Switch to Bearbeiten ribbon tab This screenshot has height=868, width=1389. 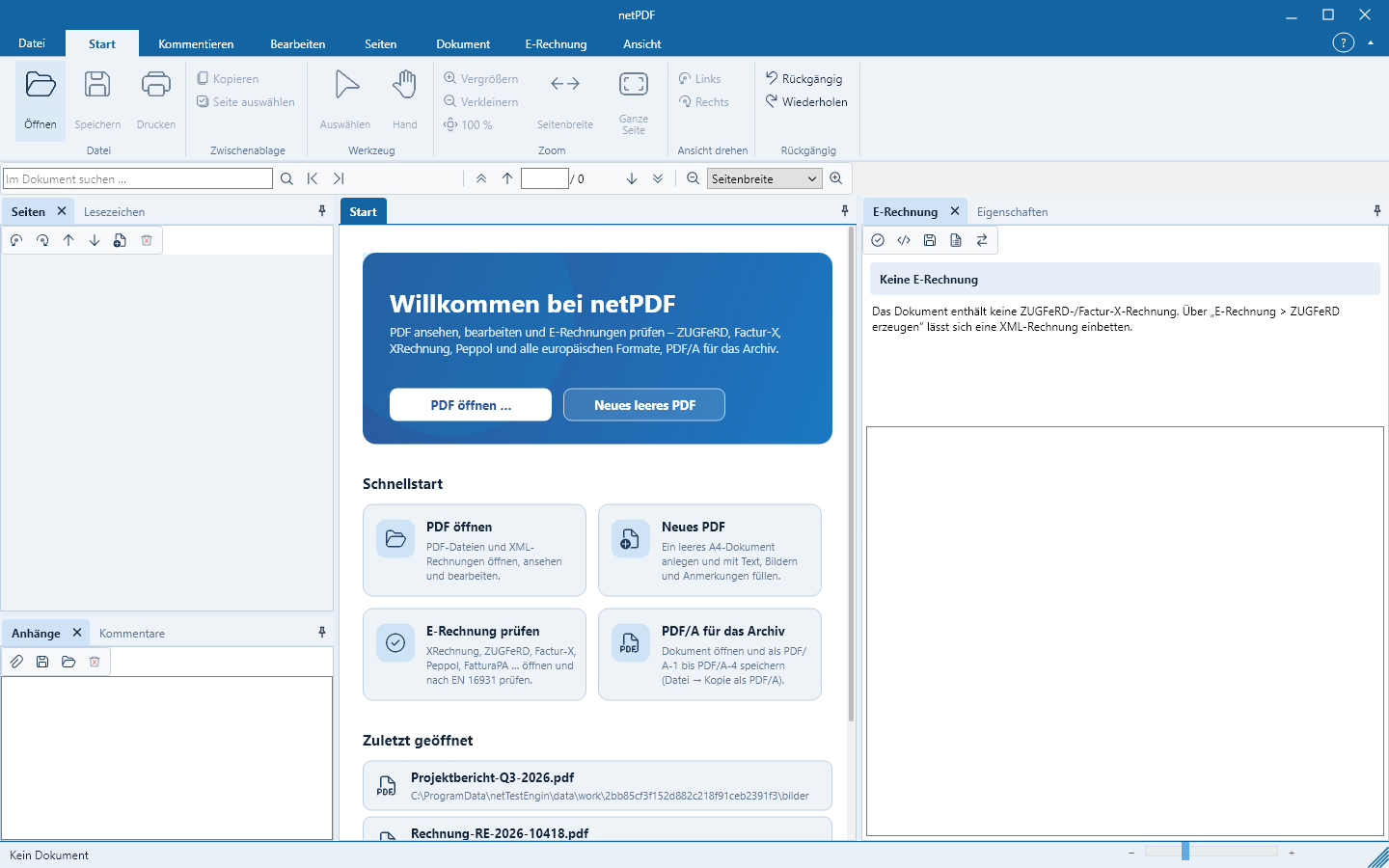tap(298, 44)
